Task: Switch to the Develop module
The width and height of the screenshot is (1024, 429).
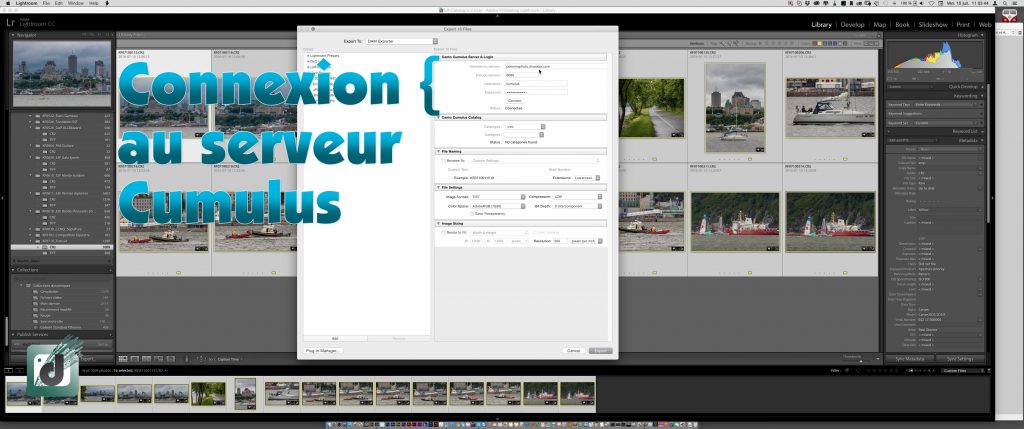Action: pos(852,25)
